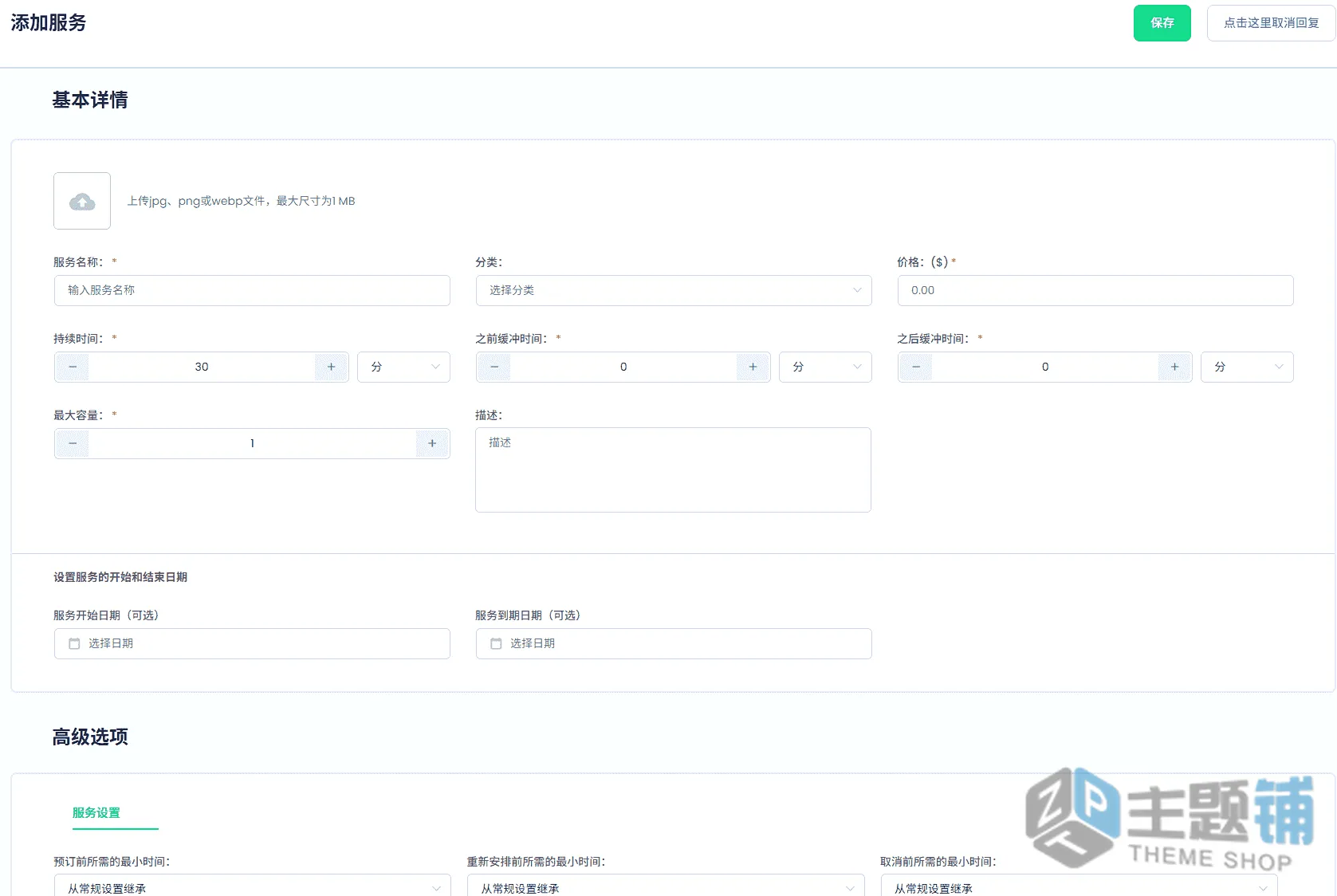Image resolution: width=1337 pixels, height=896 pixels.
Task: Click the 描述 textarea
Action: point(673,470)
